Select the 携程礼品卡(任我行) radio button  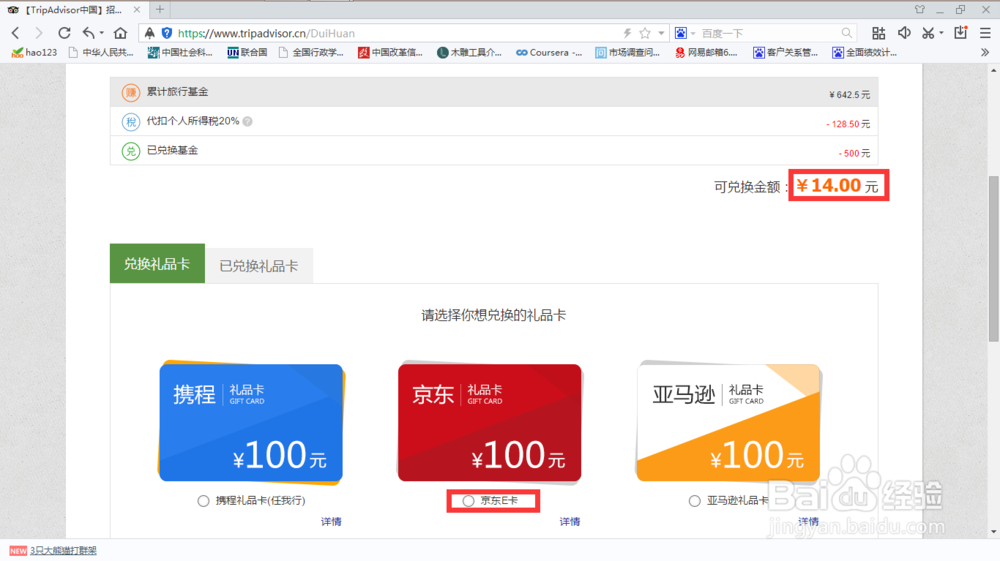[x=203, y=501]
